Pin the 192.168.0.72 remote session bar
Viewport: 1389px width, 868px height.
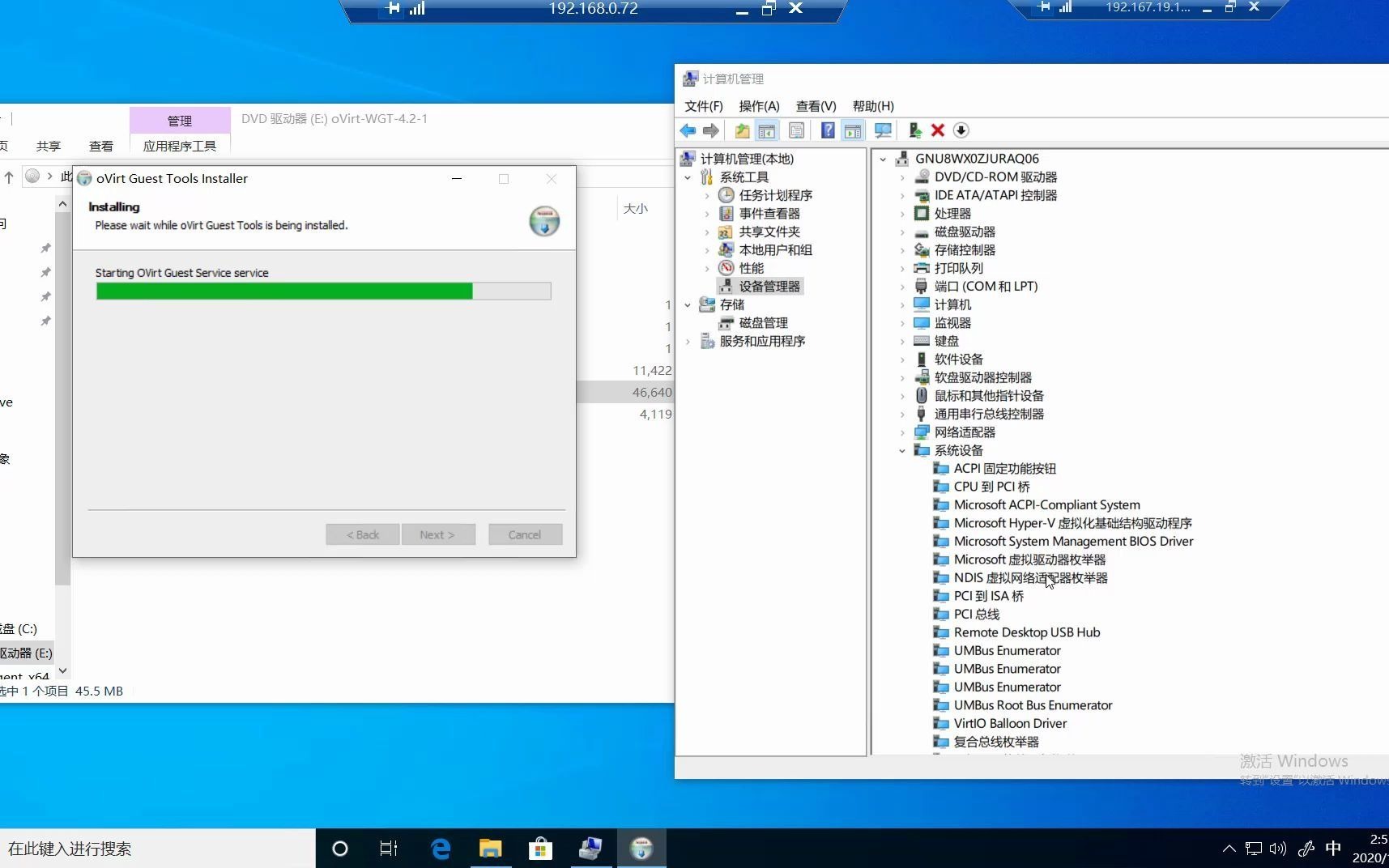pos(392,8)
